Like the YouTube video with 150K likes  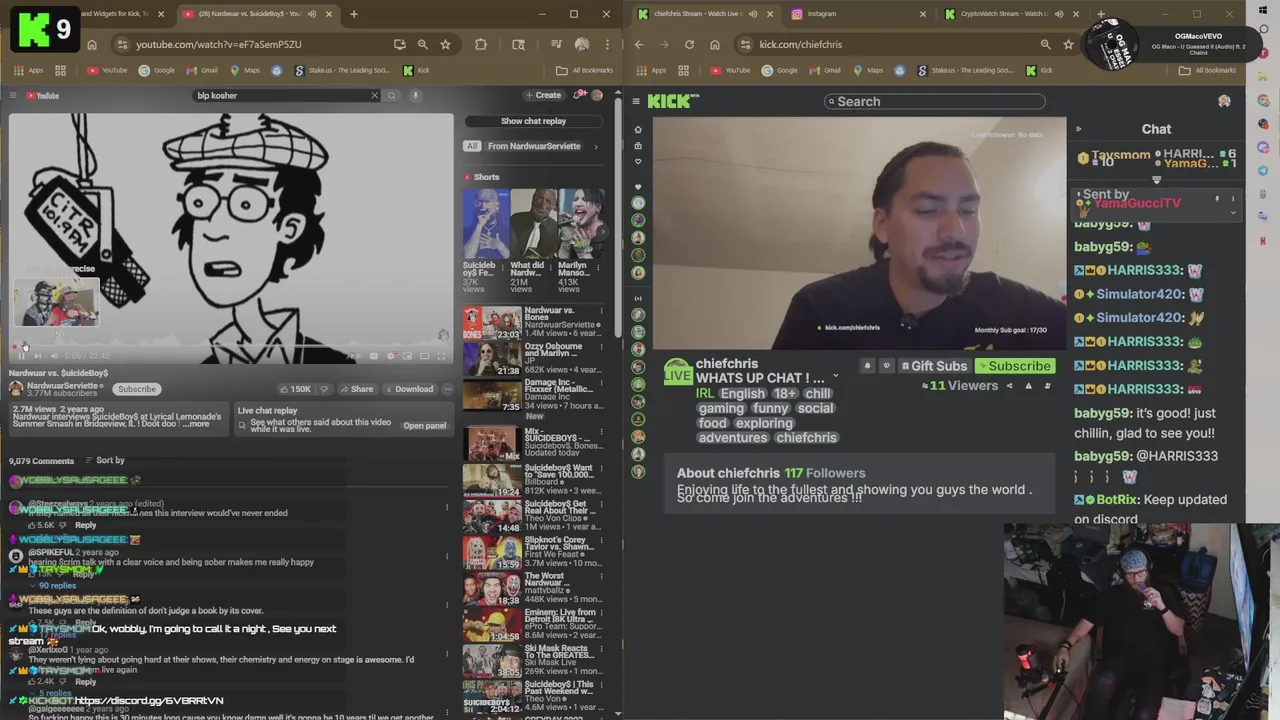[x=295, y=389]
